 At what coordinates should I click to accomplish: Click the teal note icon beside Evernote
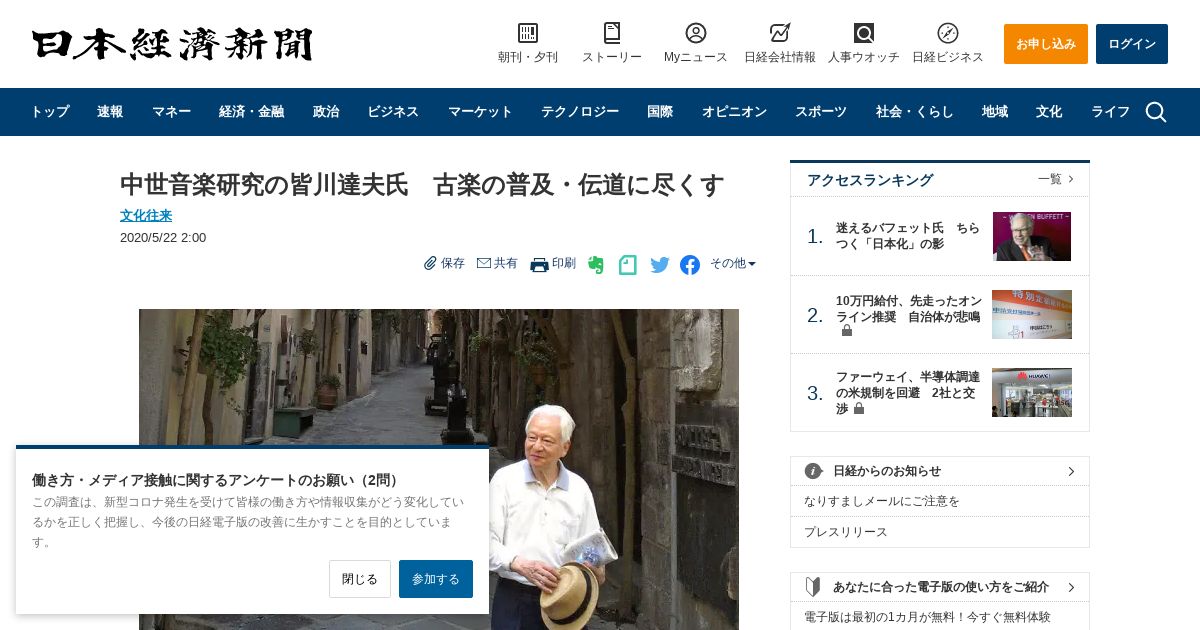[x=628, y=265]
